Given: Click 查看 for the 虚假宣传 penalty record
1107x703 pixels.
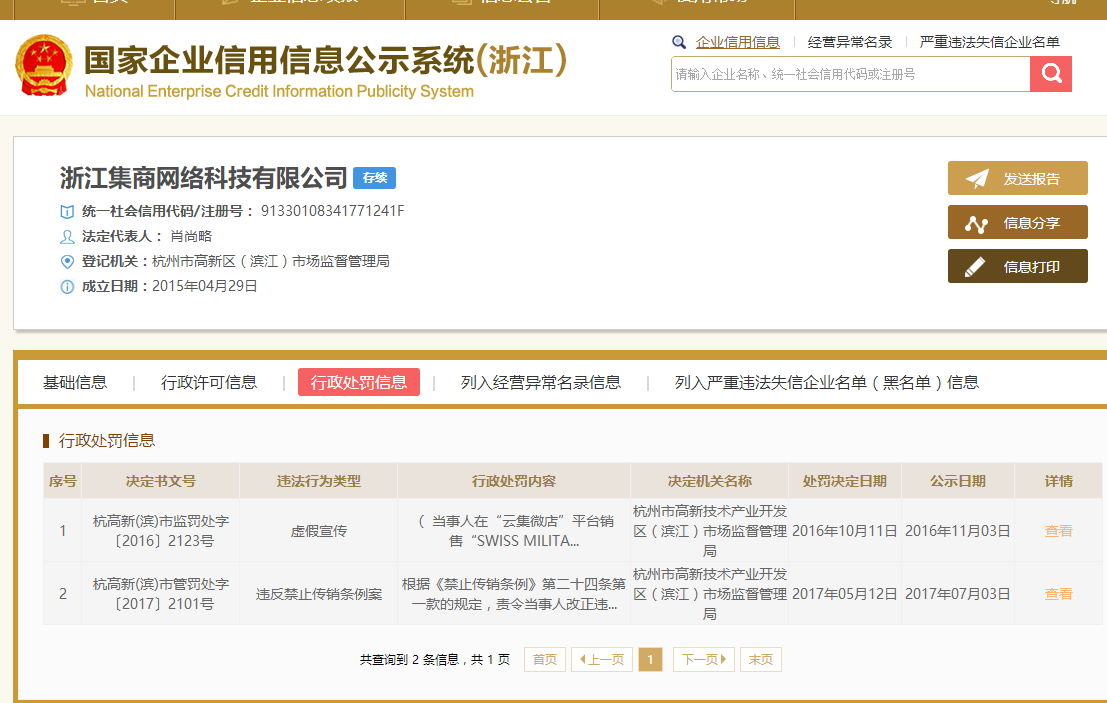Looking at the screenshot, I should click(x=1057, y=531).
